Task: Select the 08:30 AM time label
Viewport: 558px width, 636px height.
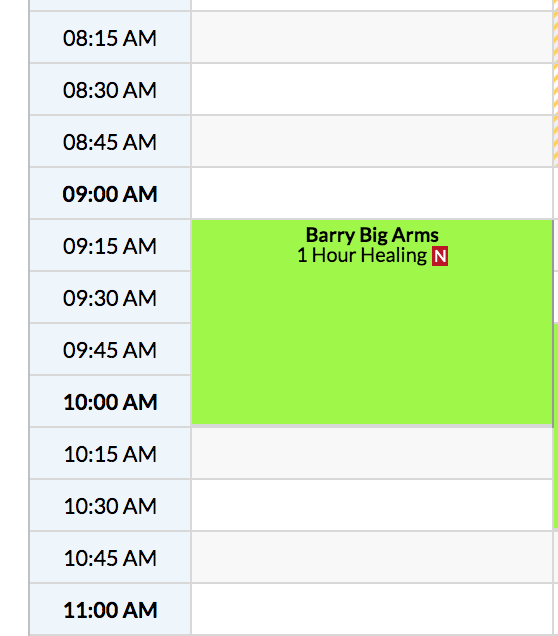Action: pos(109,90)
